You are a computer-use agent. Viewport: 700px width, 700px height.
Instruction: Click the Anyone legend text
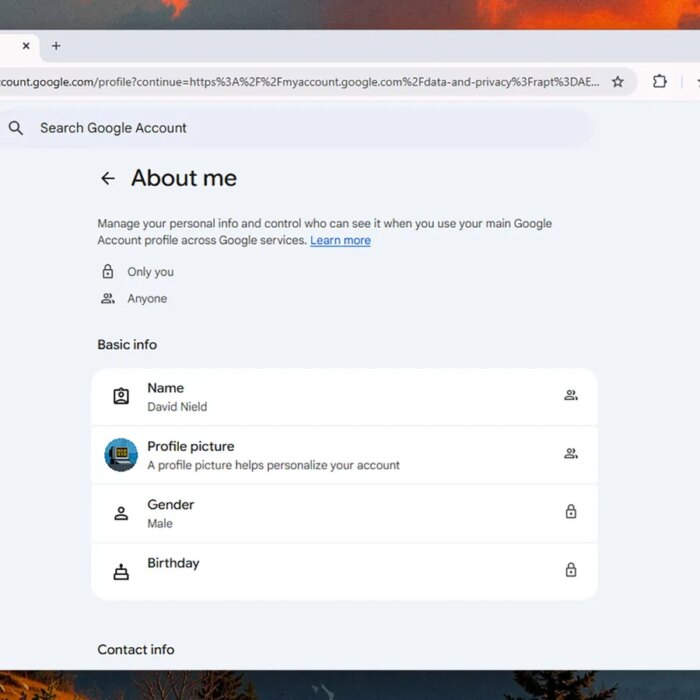(x=147, y=298)
